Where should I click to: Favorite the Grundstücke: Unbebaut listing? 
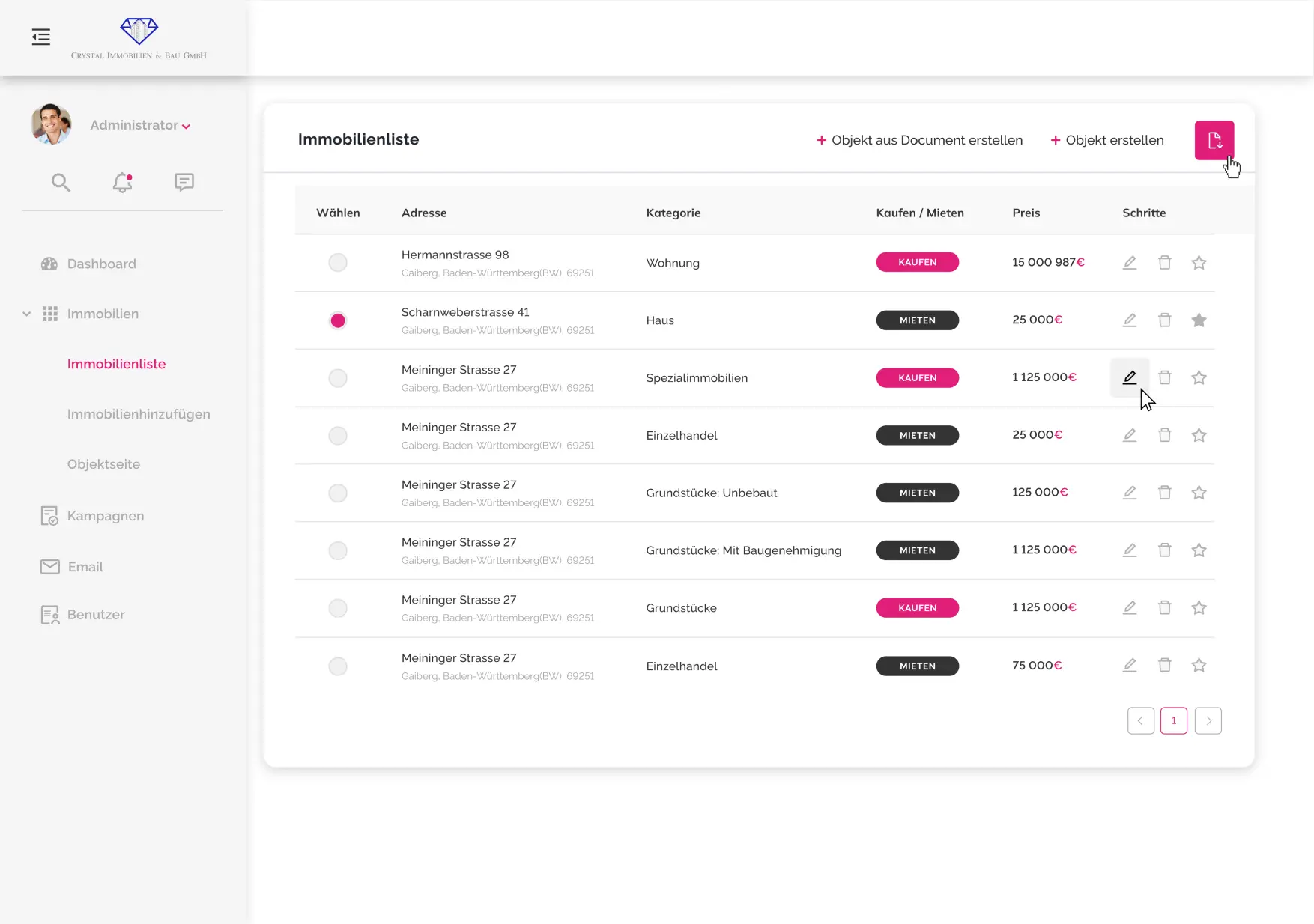point(1199,493)
